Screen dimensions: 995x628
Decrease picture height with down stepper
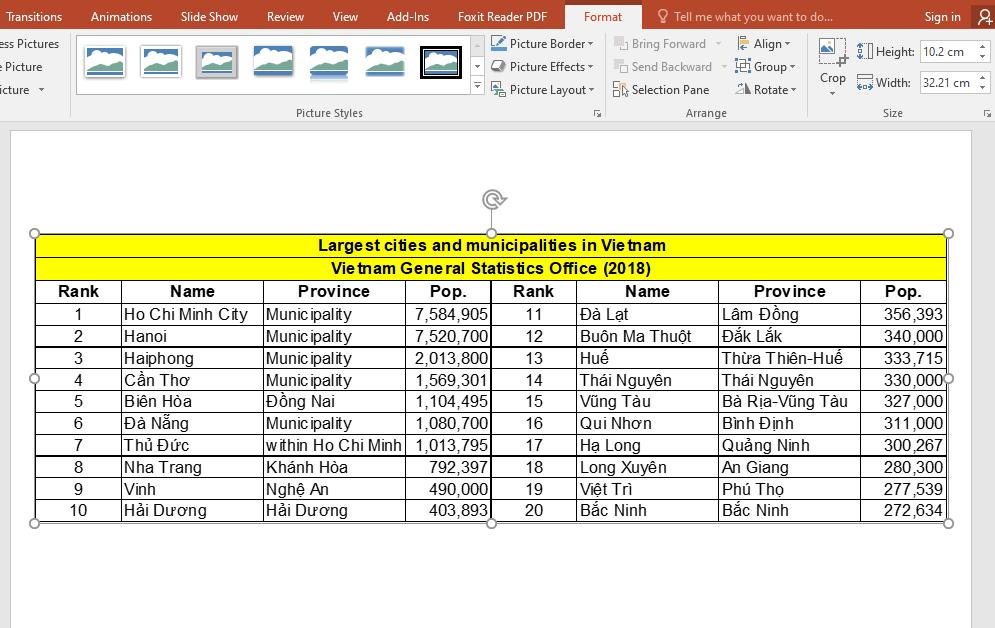pos(983,57)
